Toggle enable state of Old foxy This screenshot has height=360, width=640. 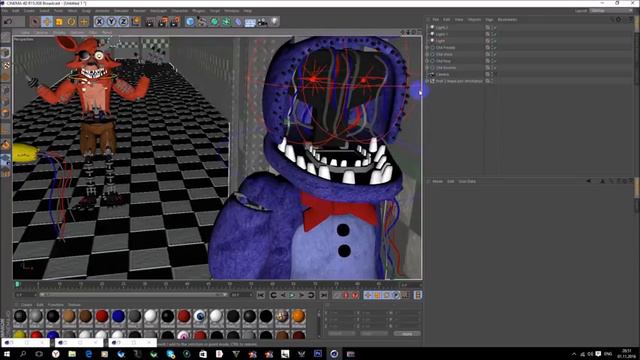[494, 61]
